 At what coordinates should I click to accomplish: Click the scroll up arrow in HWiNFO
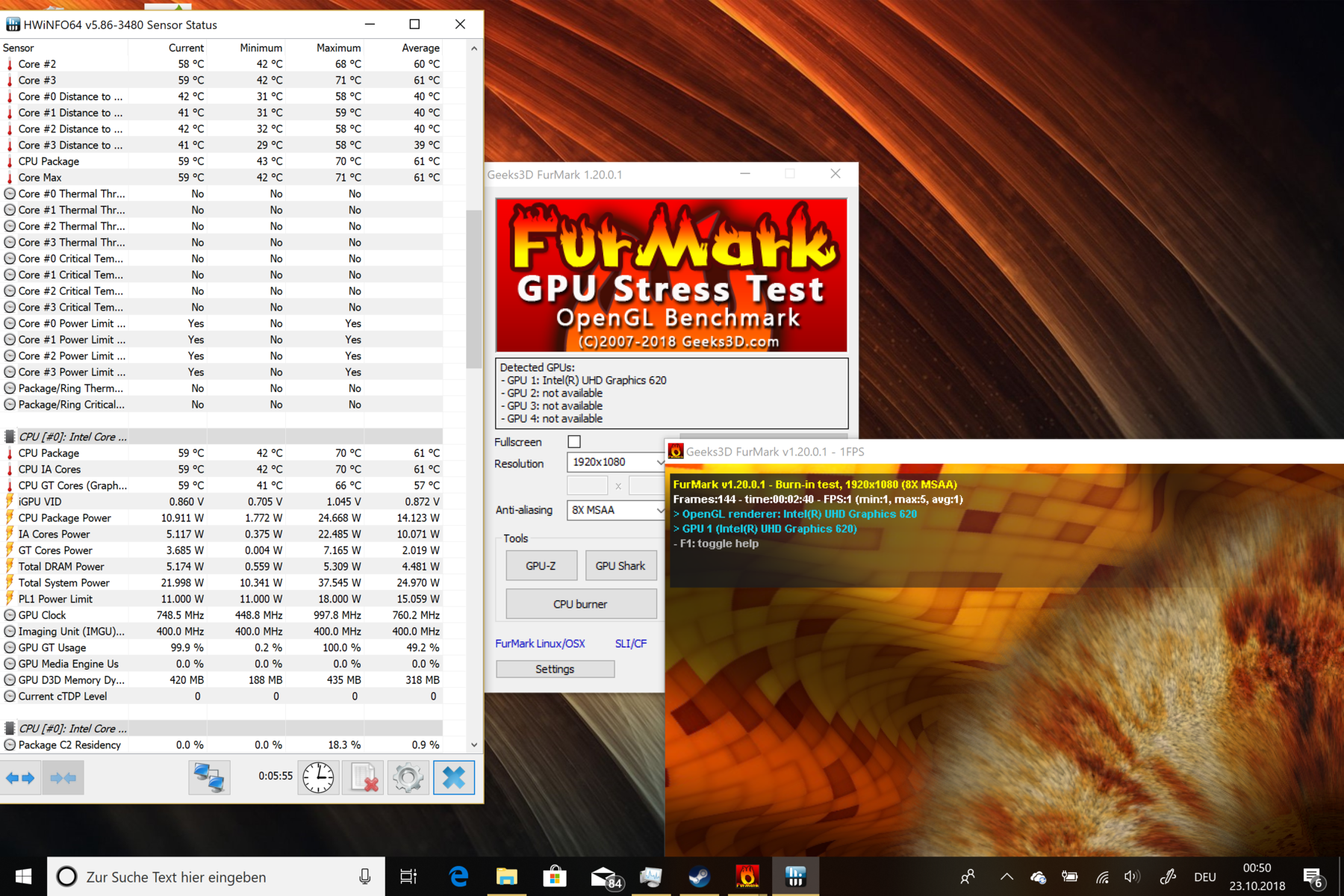pos(473,48)
